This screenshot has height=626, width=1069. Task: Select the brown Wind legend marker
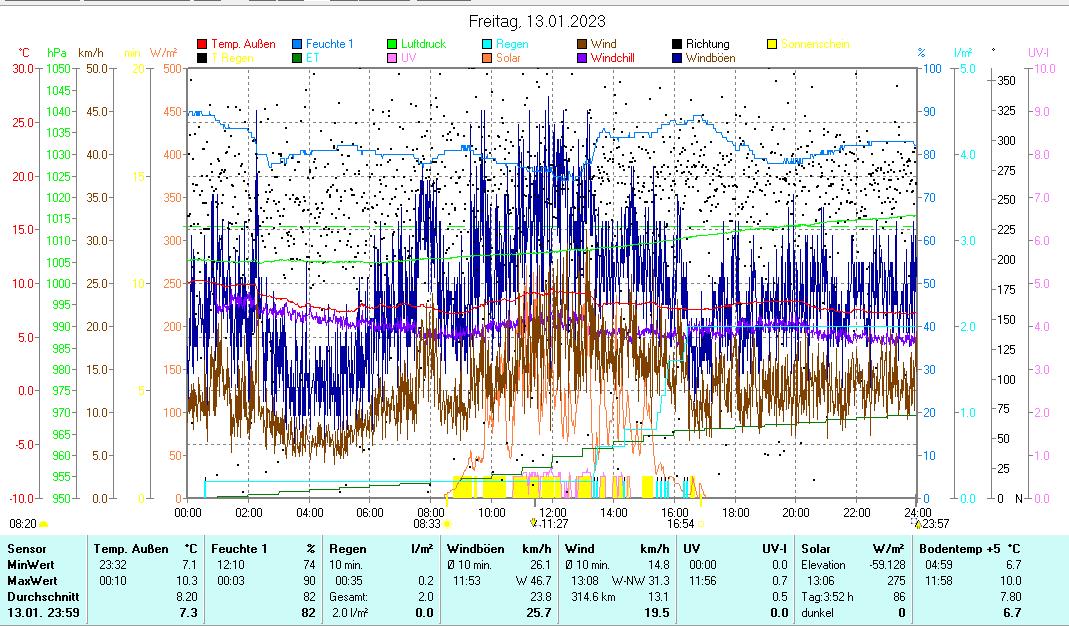[582, 44]
